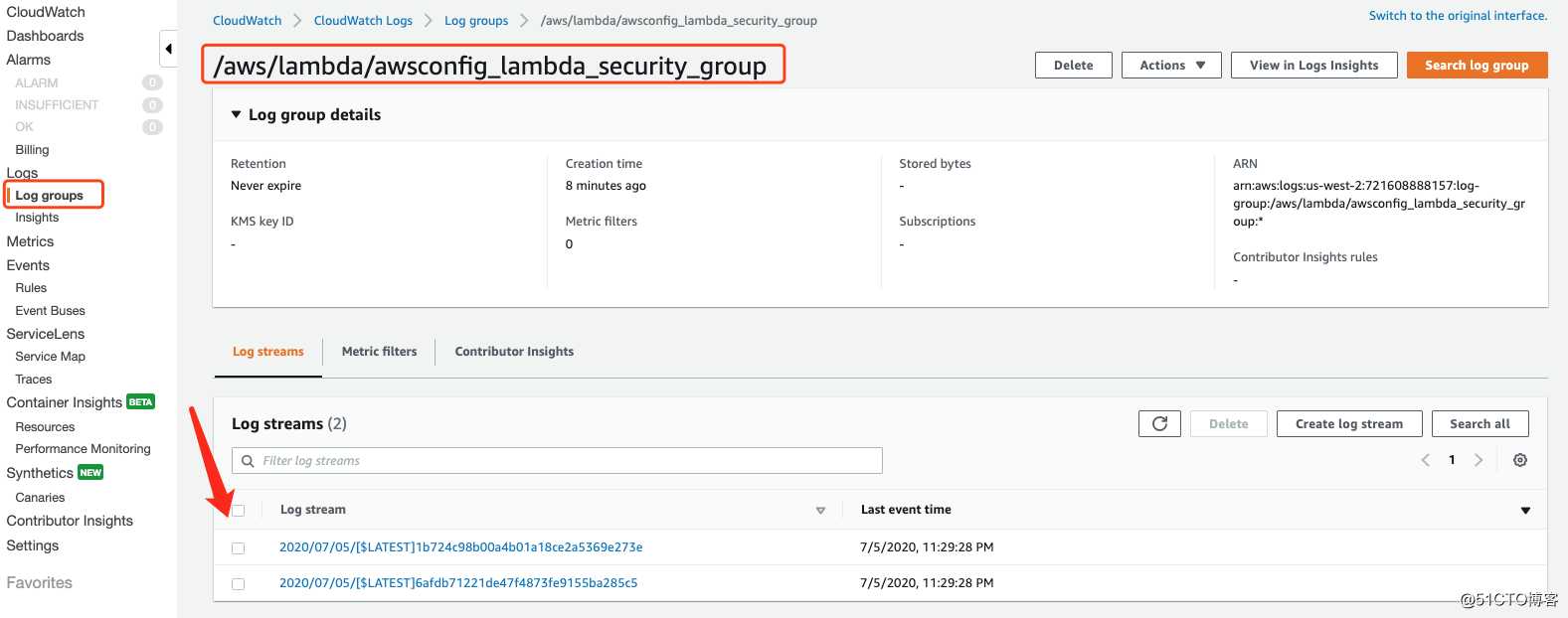Go to Log groups breadcrumb link
Image resolution: width=1568 pixels, height=618 pixels.
(476, 21)
